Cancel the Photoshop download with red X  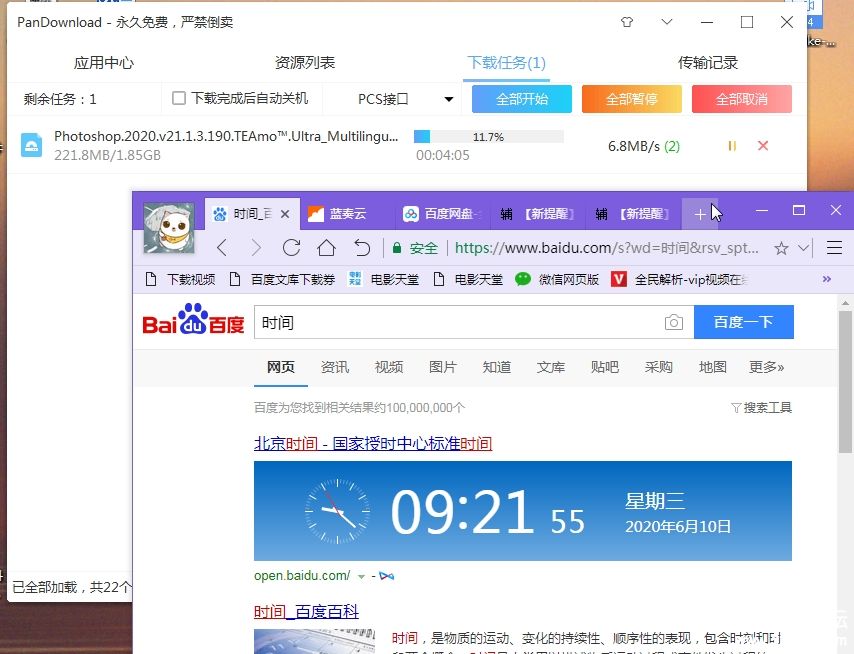click(x=763, y=146)
